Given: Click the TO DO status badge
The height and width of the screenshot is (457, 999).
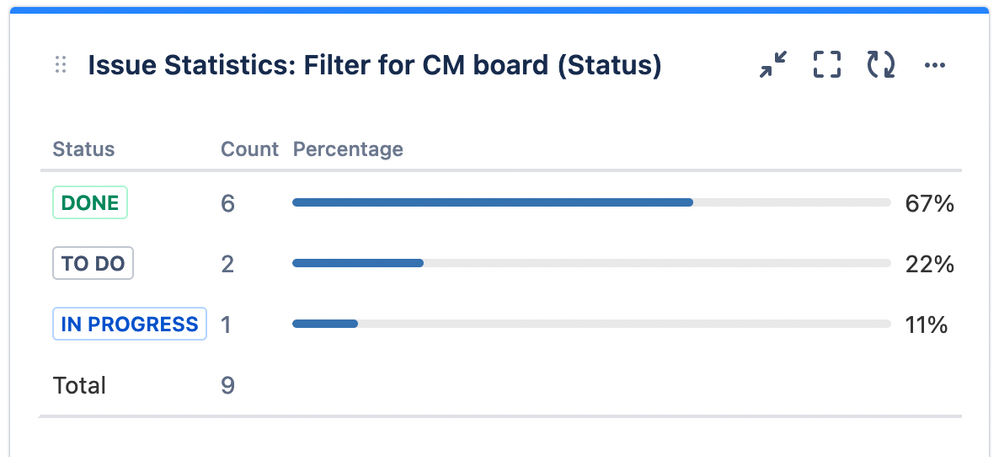Looking at the screenshot, I should pyautogui.click(x=93, y=264).
